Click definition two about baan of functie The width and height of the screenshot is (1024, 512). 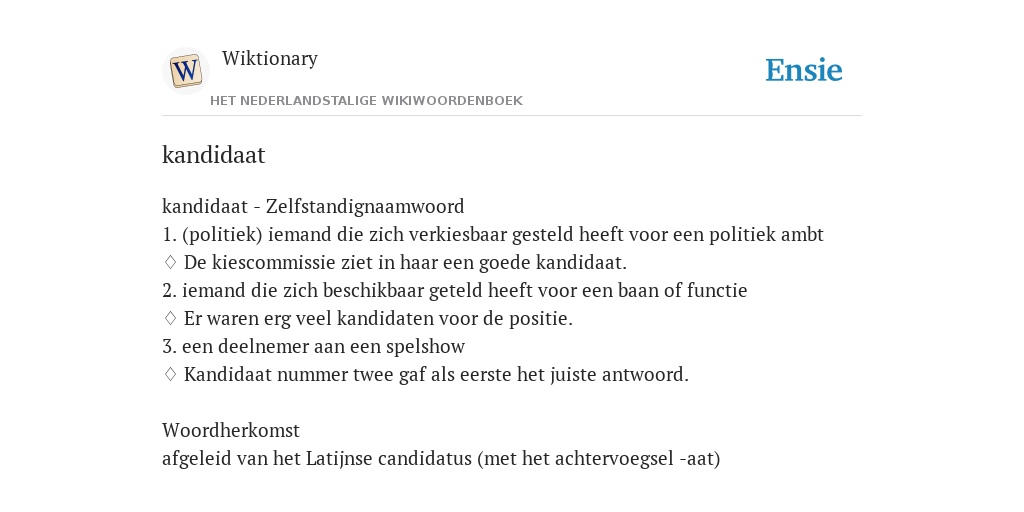tap(455, 291)
